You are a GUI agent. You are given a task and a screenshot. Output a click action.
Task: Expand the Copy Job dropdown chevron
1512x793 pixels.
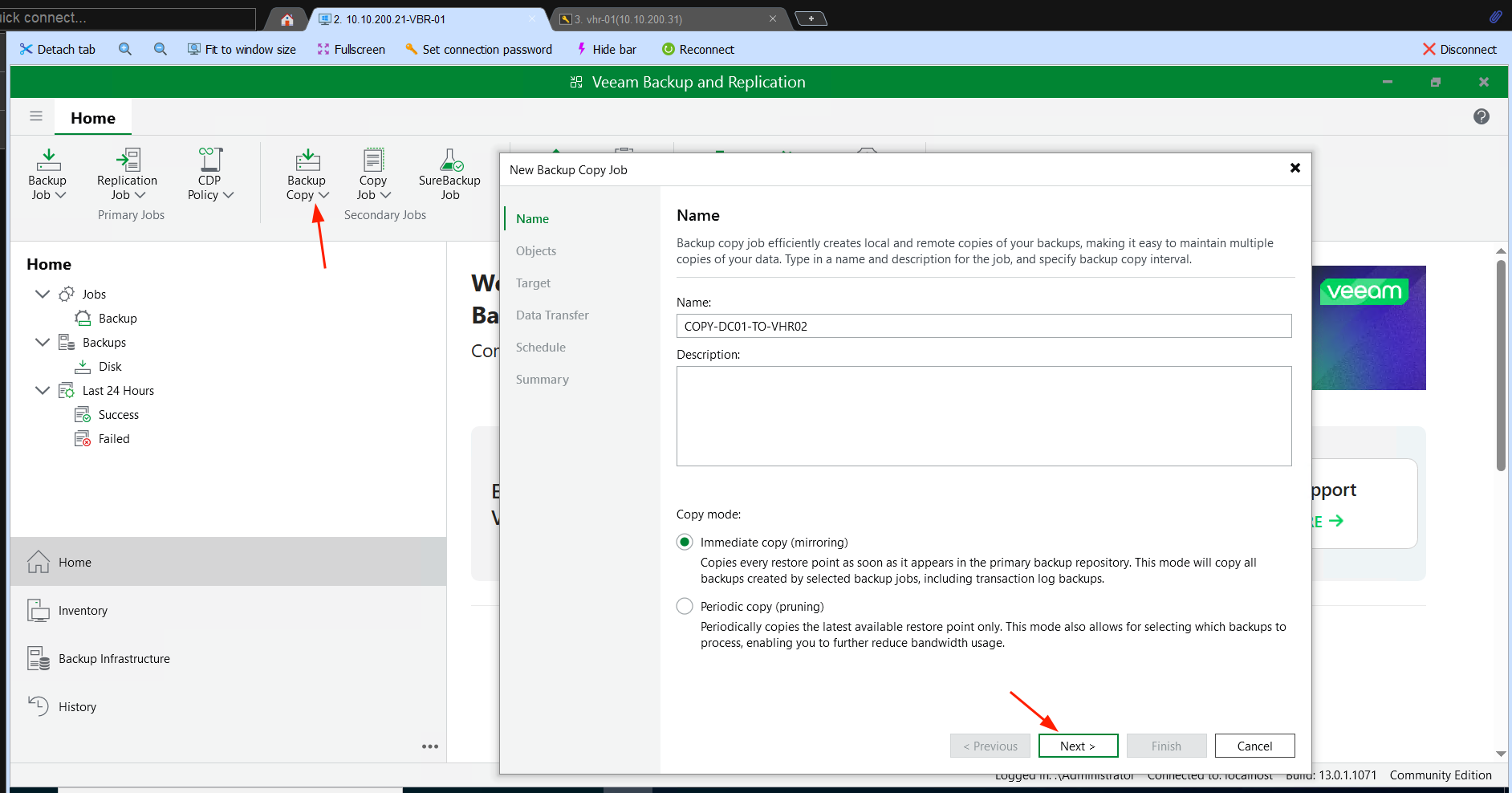pyautogui.click(x=385, y=195)
